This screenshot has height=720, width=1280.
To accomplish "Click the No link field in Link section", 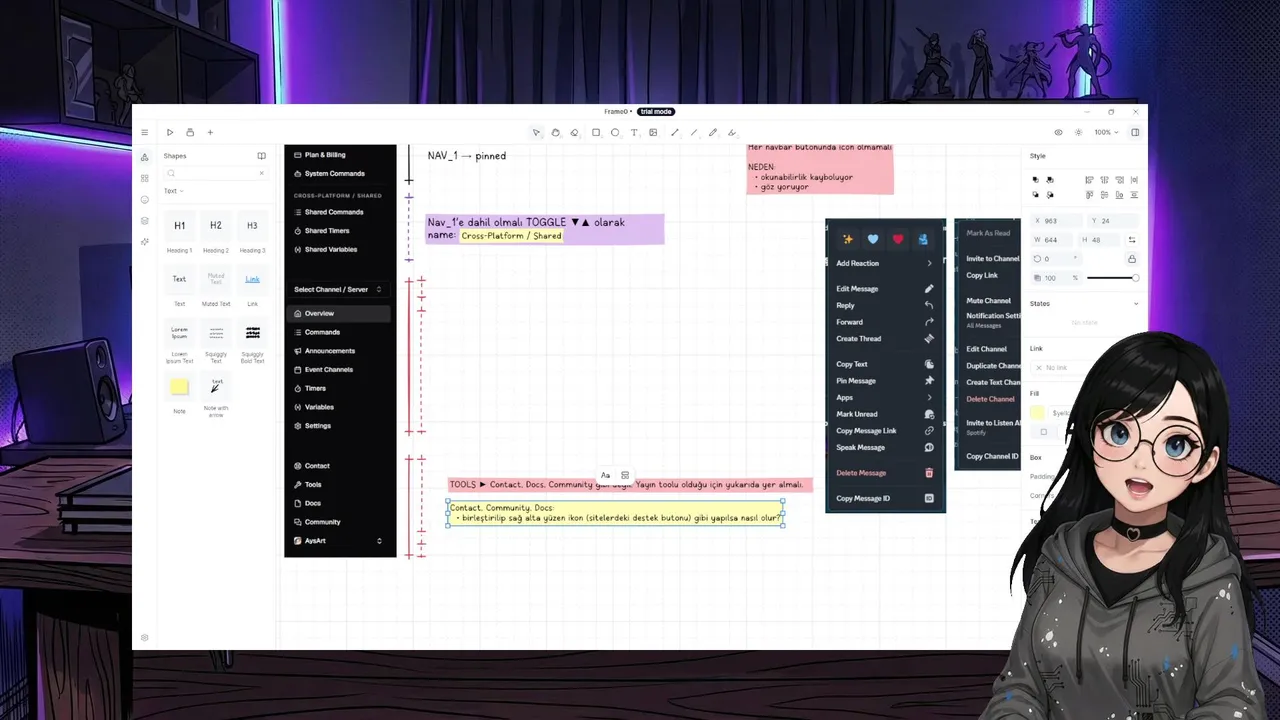I will [1061, 368].
